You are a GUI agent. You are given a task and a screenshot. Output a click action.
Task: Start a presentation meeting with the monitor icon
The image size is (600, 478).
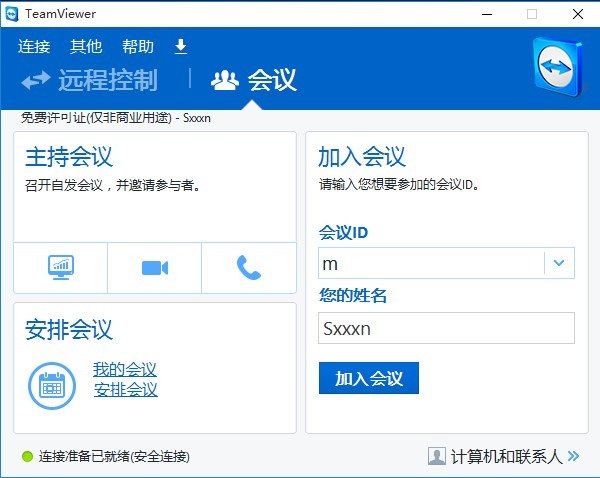click(x=61, y=268)
